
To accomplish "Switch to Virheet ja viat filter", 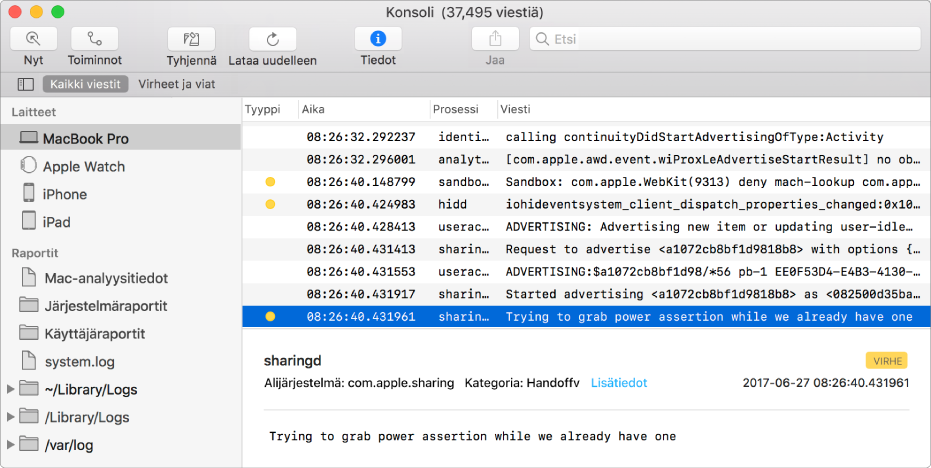I will pyautogui.click(x=177, y=84).
